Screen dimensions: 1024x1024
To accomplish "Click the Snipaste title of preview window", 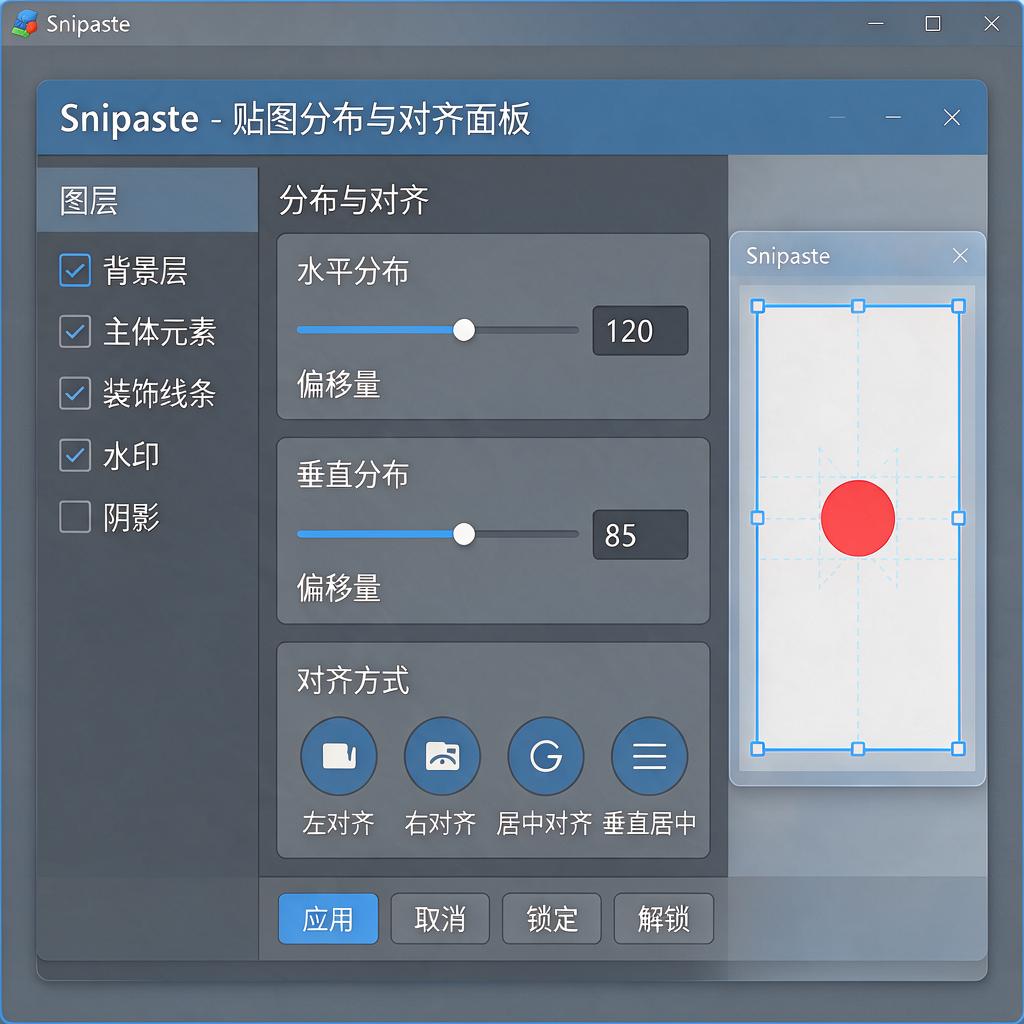I will (788, 256).
